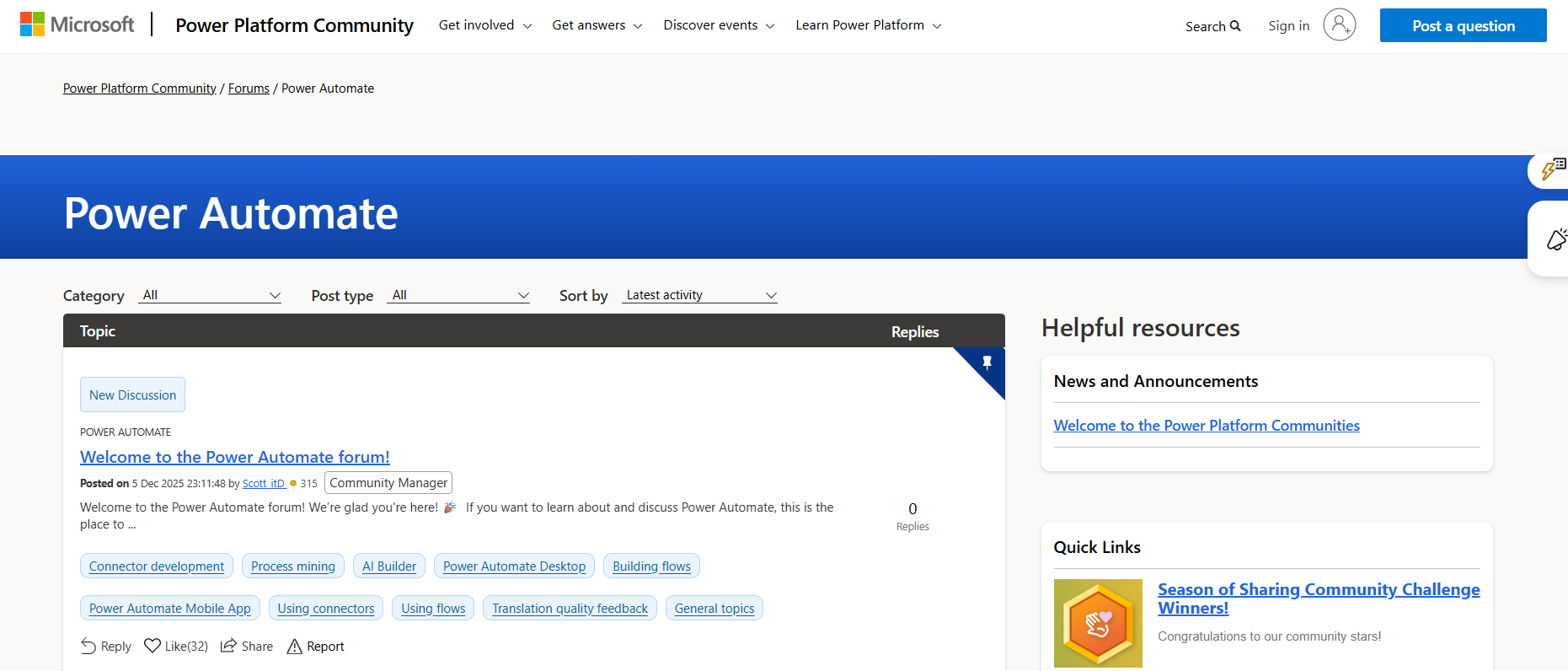Image resolution: width=1568 pixels, height=671 pixels.
Task: Click Sign in
Action: (x=1288, y=26)
